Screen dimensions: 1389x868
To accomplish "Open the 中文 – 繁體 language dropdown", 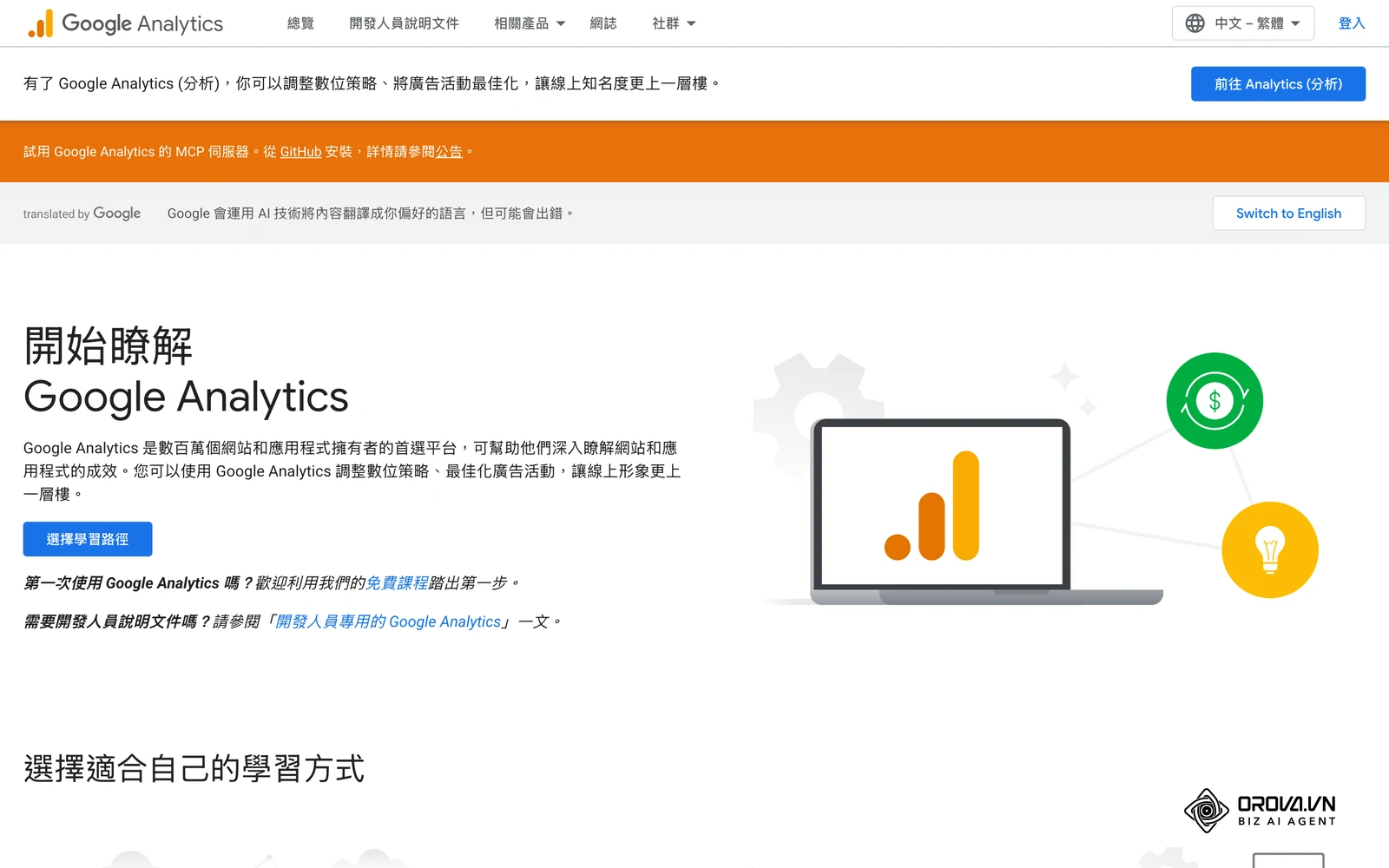I will click(x=1242, y=23).
